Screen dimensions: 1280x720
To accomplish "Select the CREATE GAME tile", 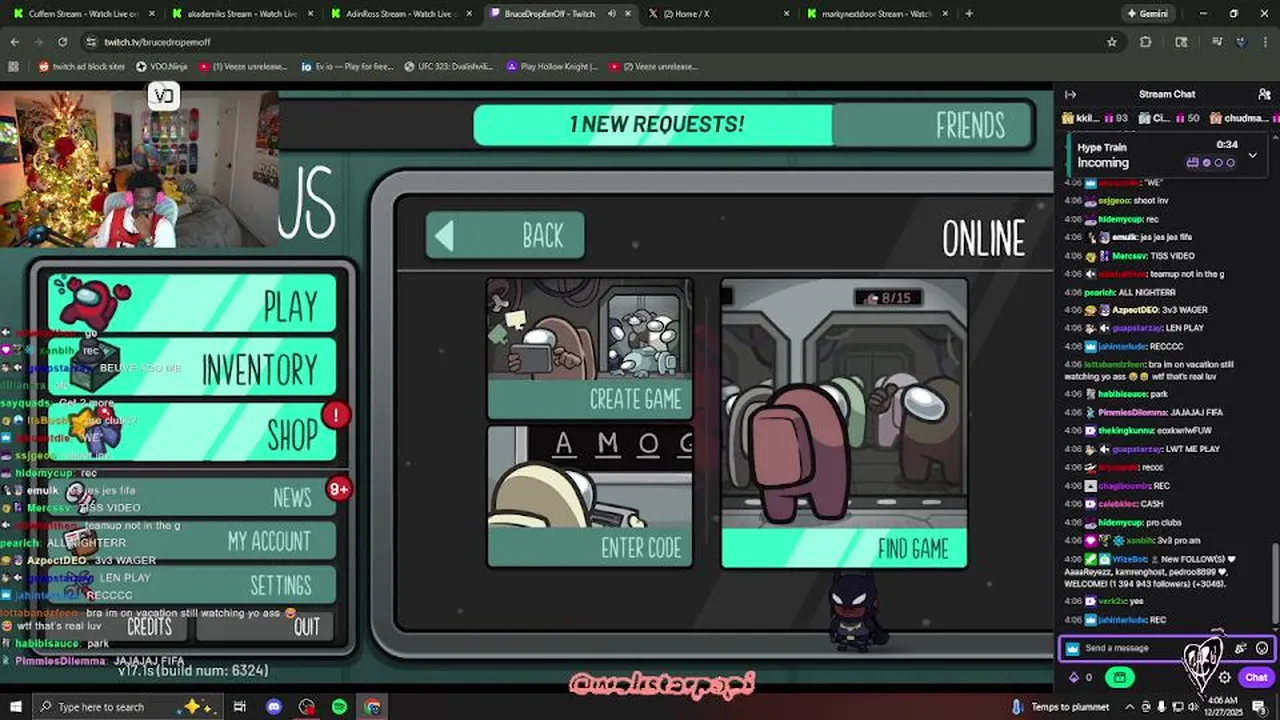I will (590, 348).
